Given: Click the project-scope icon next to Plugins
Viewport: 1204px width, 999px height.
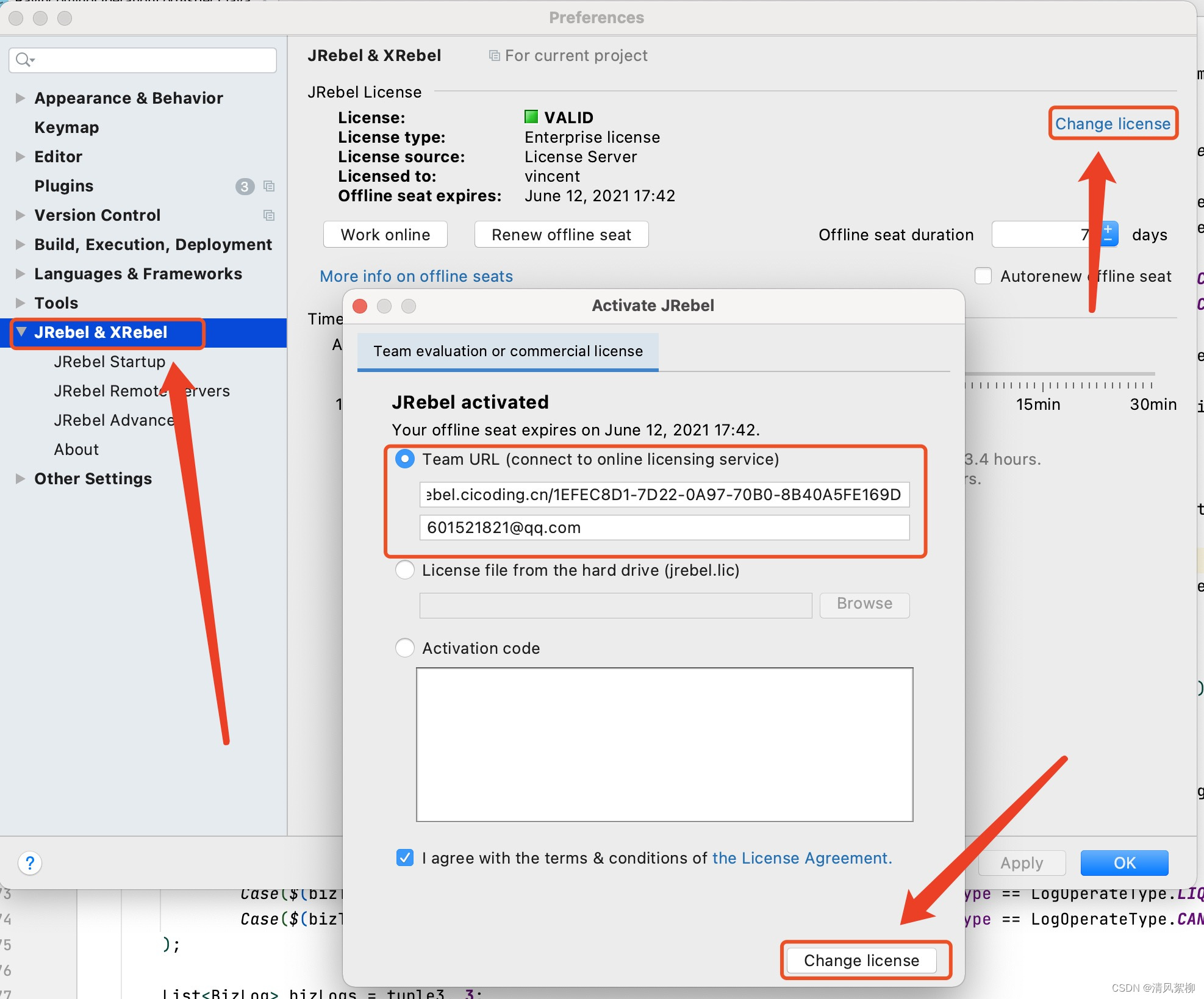Looking at the screenshot, I should pos(269,186).
